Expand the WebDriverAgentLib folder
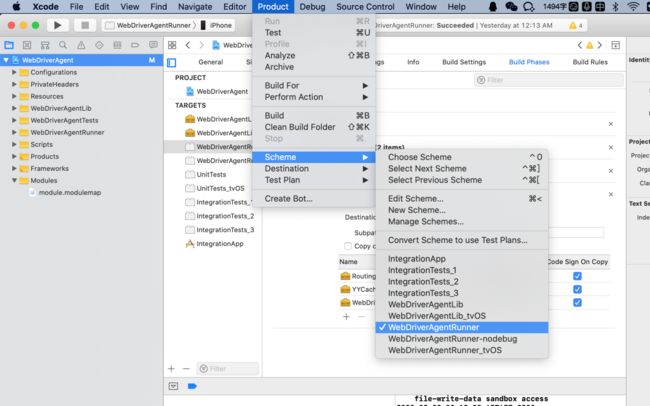This screenshot has height=406, width=650. 14,108
